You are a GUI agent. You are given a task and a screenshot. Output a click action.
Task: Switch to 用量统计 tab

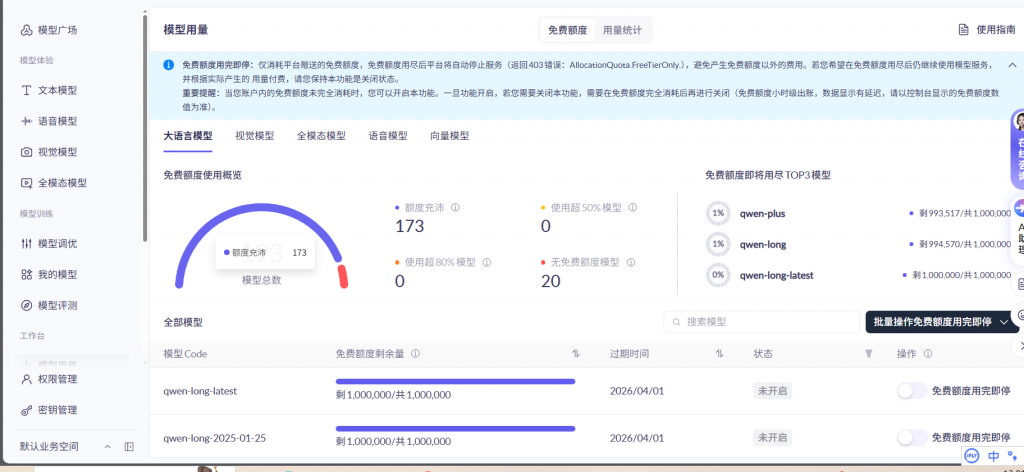[622, 30]
